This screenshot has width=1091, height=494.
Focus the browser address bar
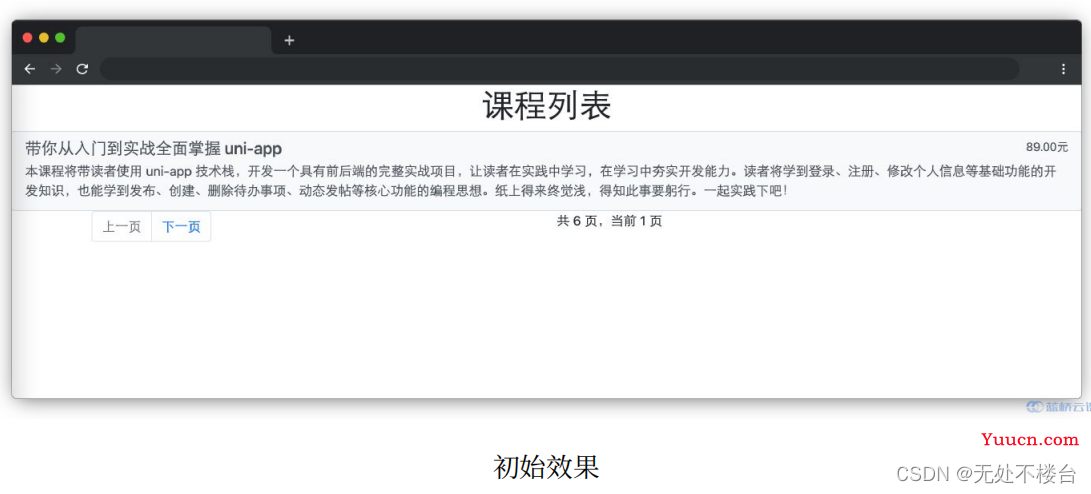(x=559, y=69)
